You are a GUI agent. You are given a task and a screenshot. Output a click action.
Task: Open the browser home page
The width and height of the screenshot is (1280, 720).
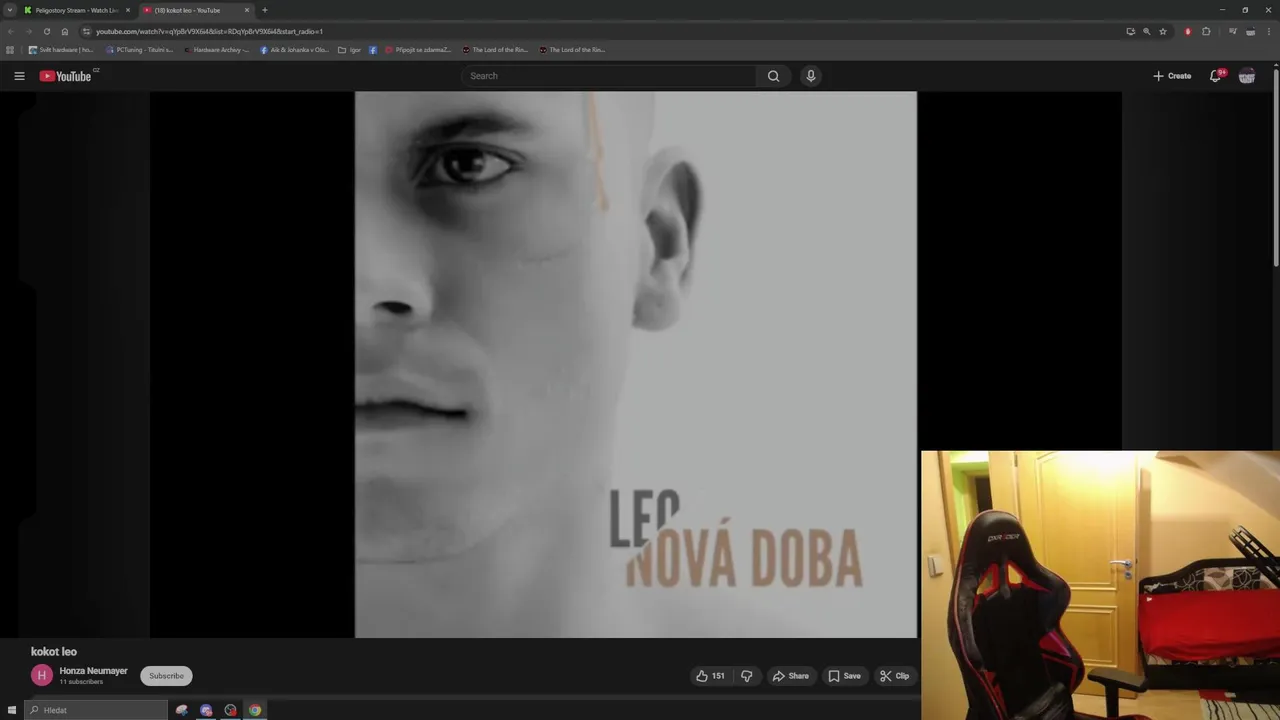coord(65,31)
